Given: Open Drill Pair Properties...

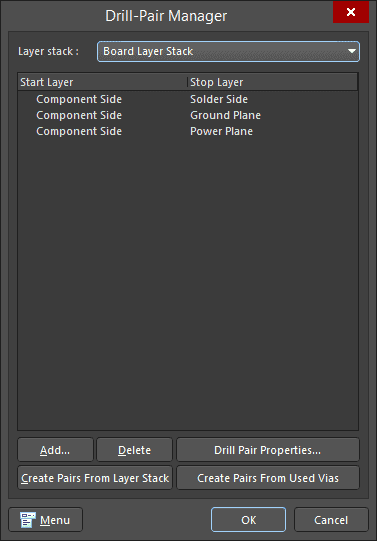Looking at the screenshot, I should (x=268, y=450).
